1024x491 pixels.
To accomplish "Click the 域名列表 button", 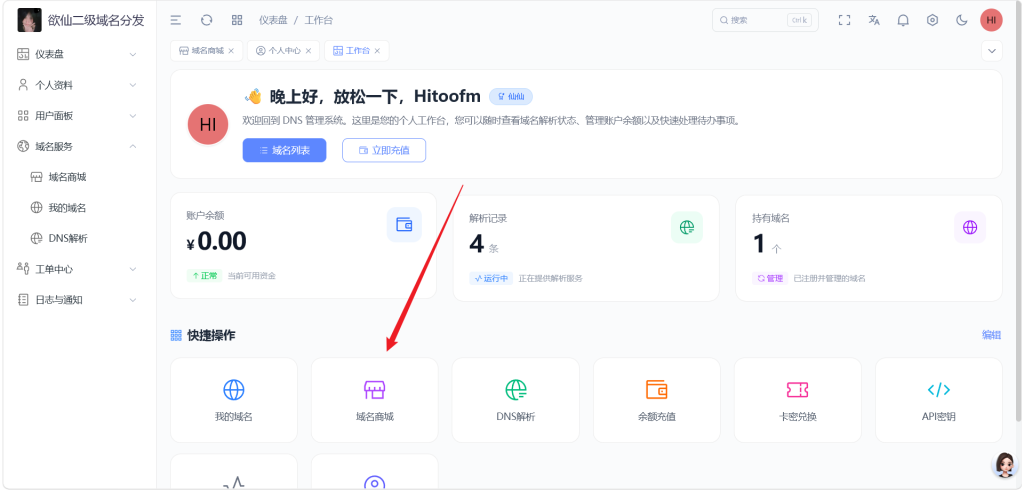I will [284, 150].
